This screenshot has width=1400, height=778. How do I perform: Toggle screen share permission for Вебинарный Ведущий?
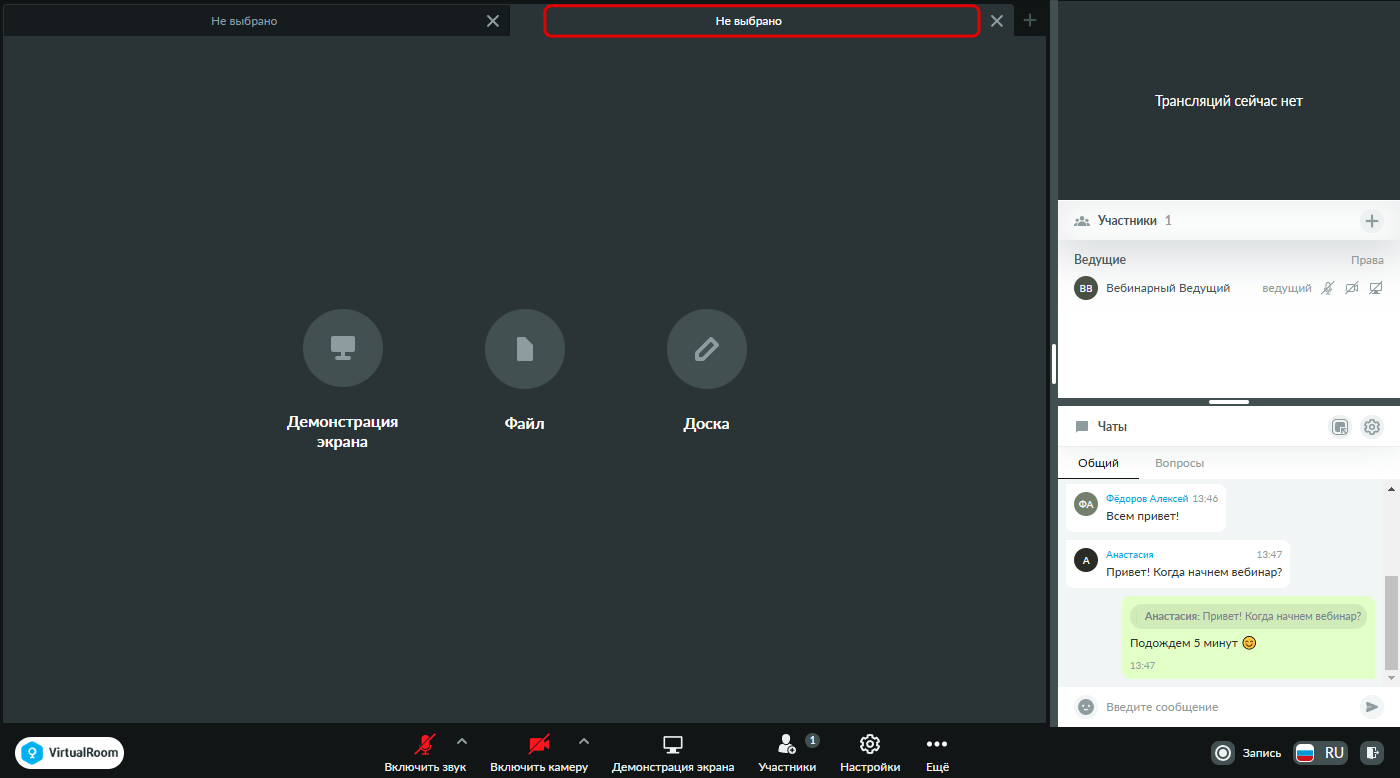1375,288
